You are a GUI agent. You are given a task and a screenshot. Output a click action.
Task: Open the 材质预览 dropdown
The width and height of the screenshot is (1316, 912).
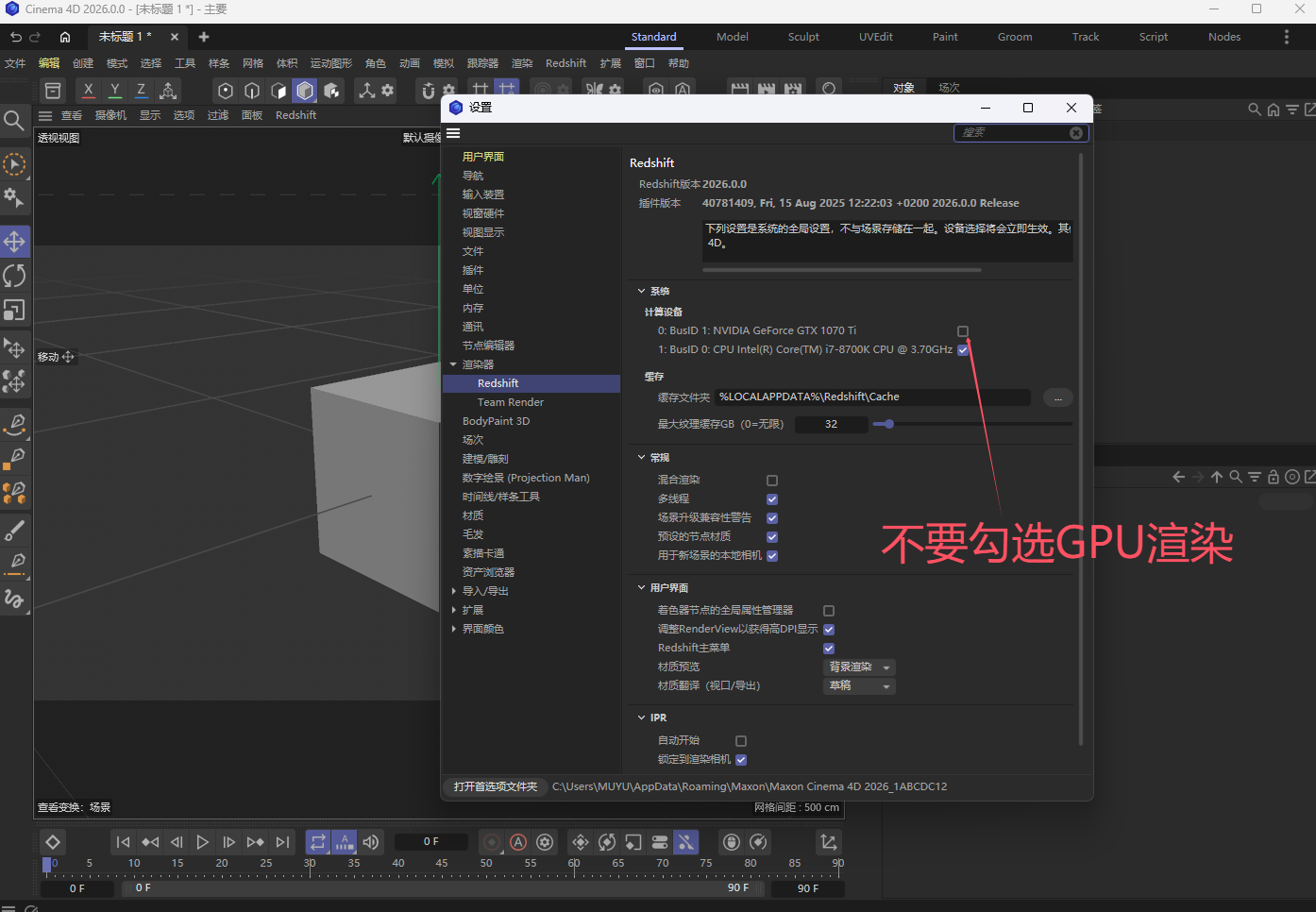tap(860, 667)
